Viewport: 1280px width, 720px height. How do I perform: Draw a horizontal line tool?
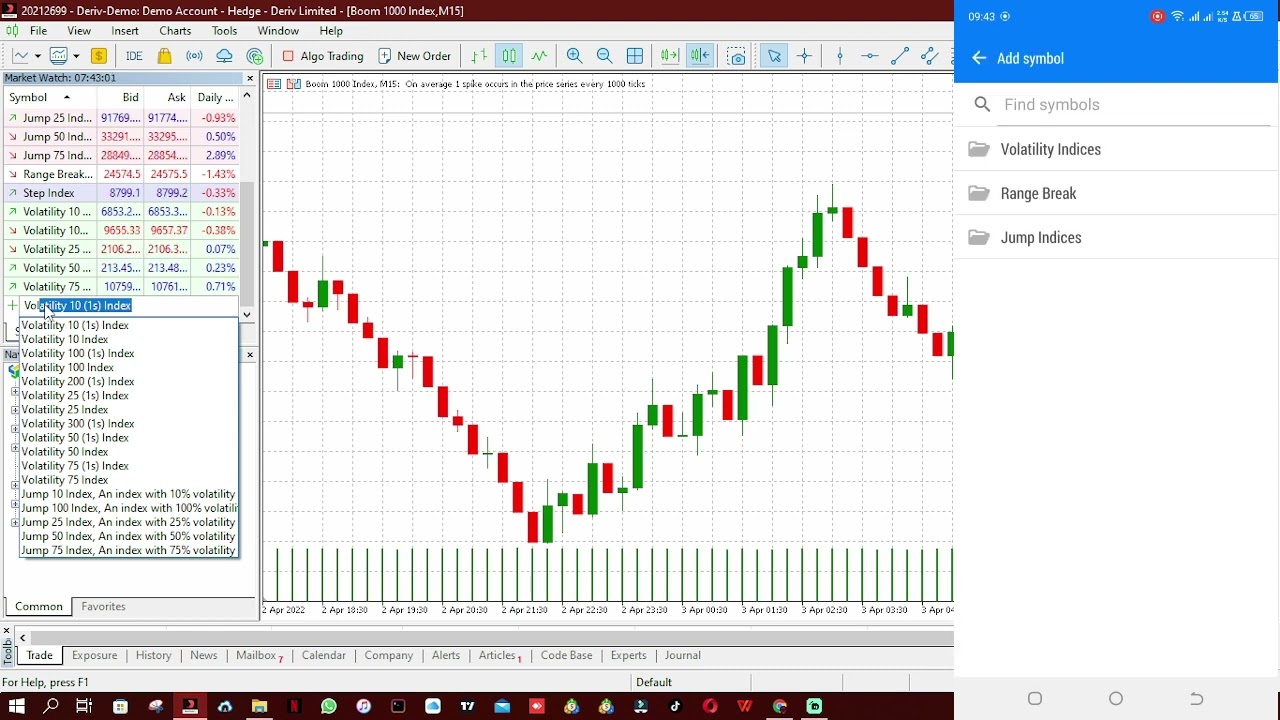(x=869, y=56)
